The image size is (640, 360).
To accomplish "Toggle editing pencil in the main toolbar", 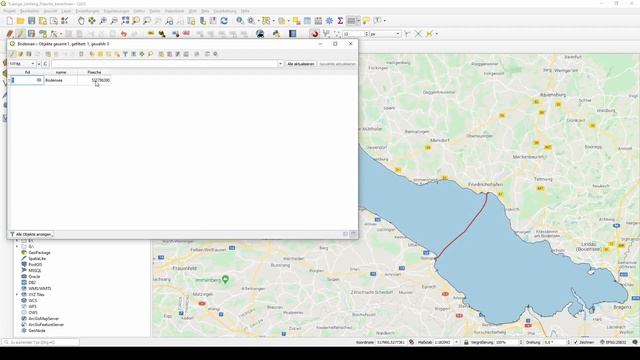I will [20, 34].
